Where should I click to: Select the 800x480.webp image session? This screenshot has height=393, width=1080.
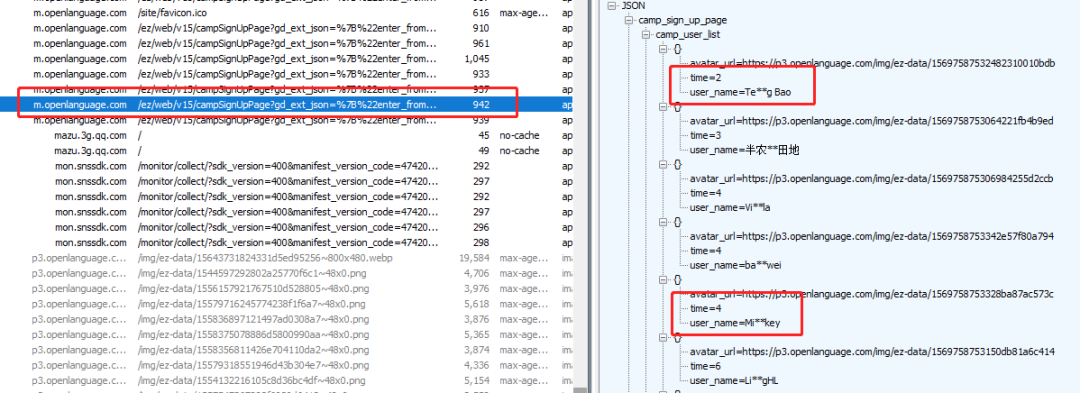click(286, 258)
